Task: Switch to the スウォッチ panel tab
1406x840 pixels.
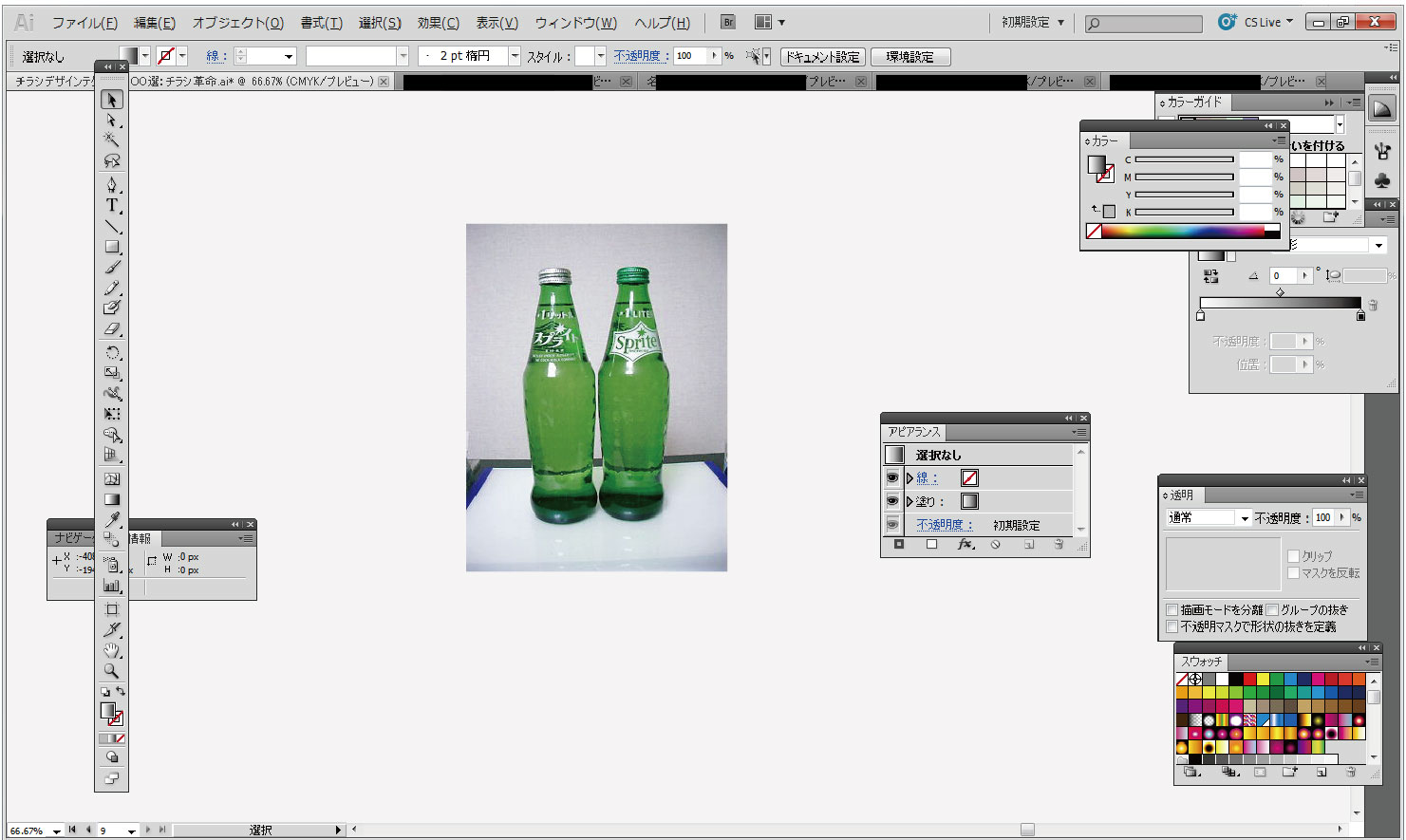Action: pos(1201,662)
